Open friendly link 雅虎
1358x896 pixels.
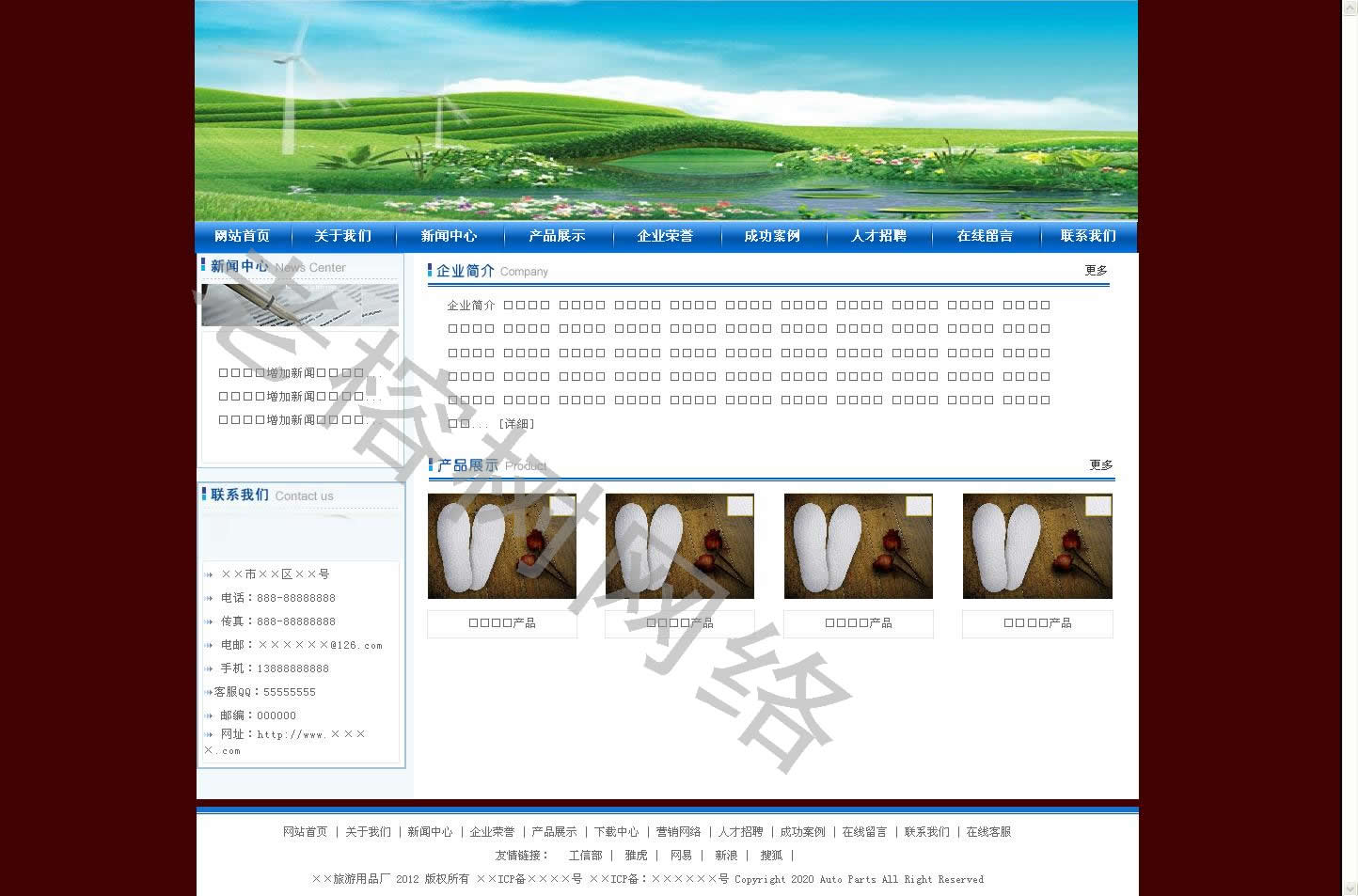[636, 856]
